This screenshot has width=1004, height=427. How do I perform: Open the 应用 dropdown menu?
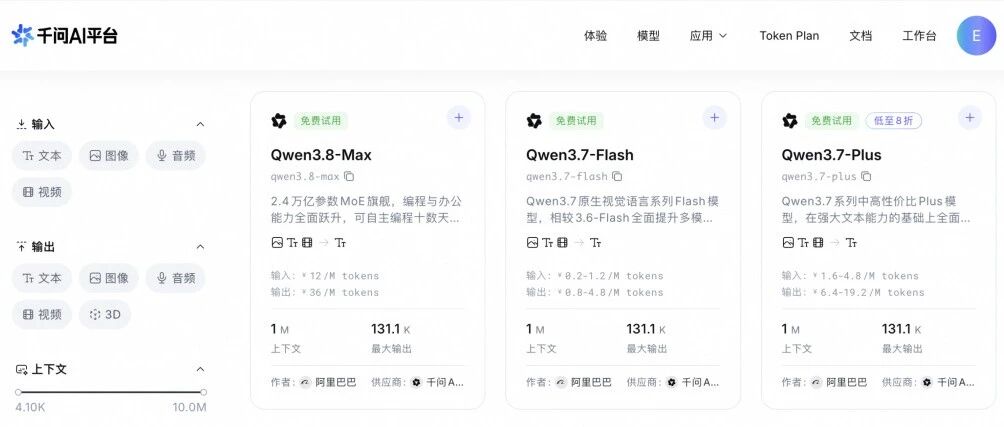708,36
